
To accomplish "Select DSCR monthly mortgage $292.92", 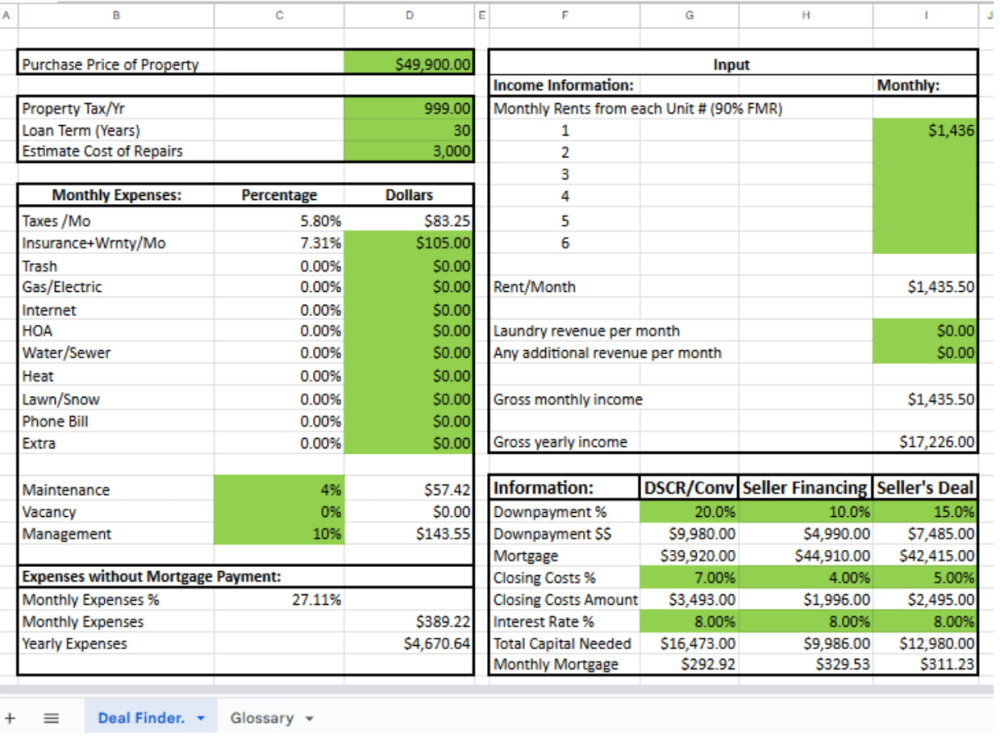I will point(689,665).
